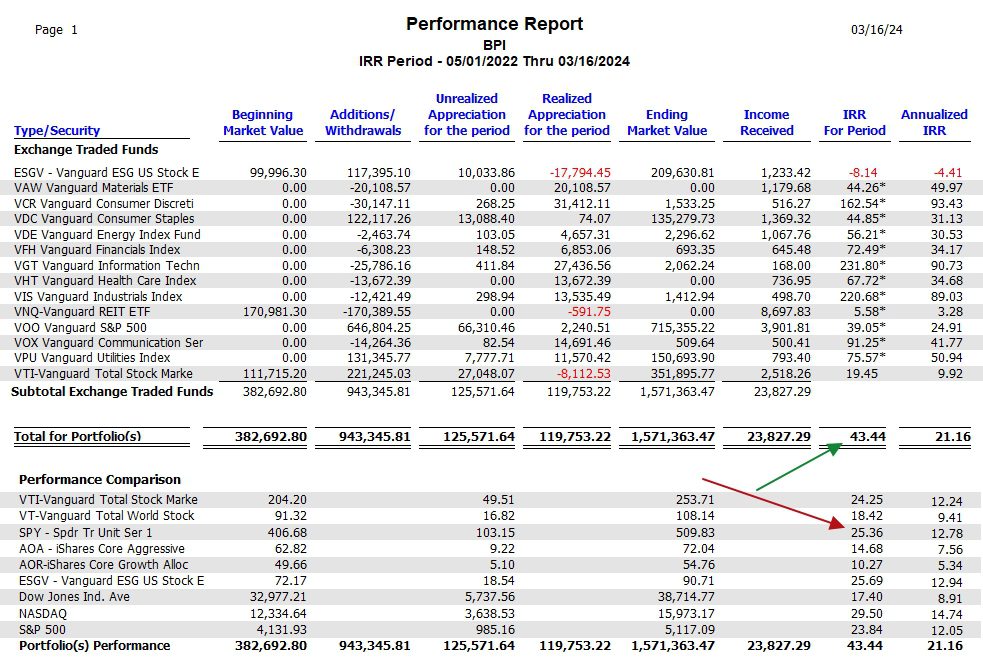Image resolution: width=983 pixels, height=661 pixels.
Task: Click Realized Appreciation for the period header
Action: pyautogui.click(x=567, y=115)
